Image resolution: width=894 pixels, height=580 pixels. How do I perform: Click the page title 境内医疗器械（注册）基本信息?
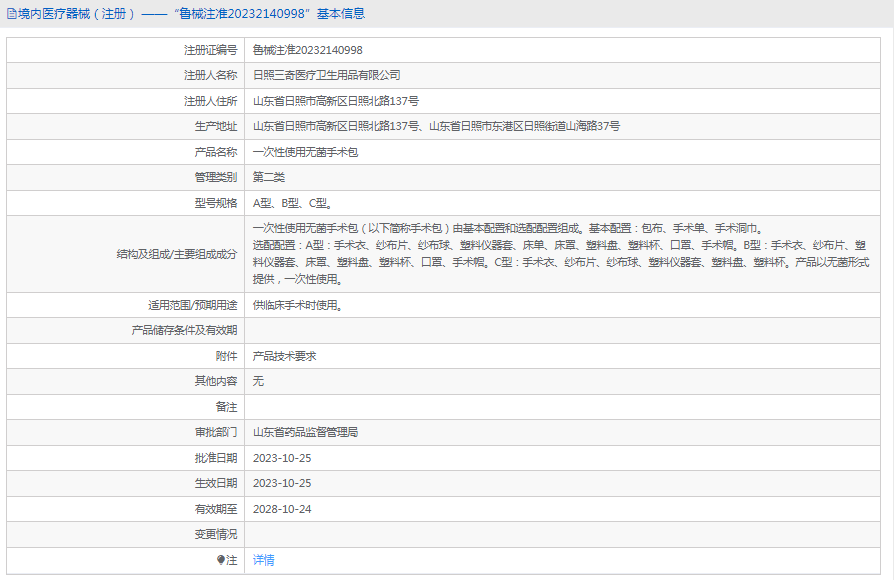pos(191,14)
